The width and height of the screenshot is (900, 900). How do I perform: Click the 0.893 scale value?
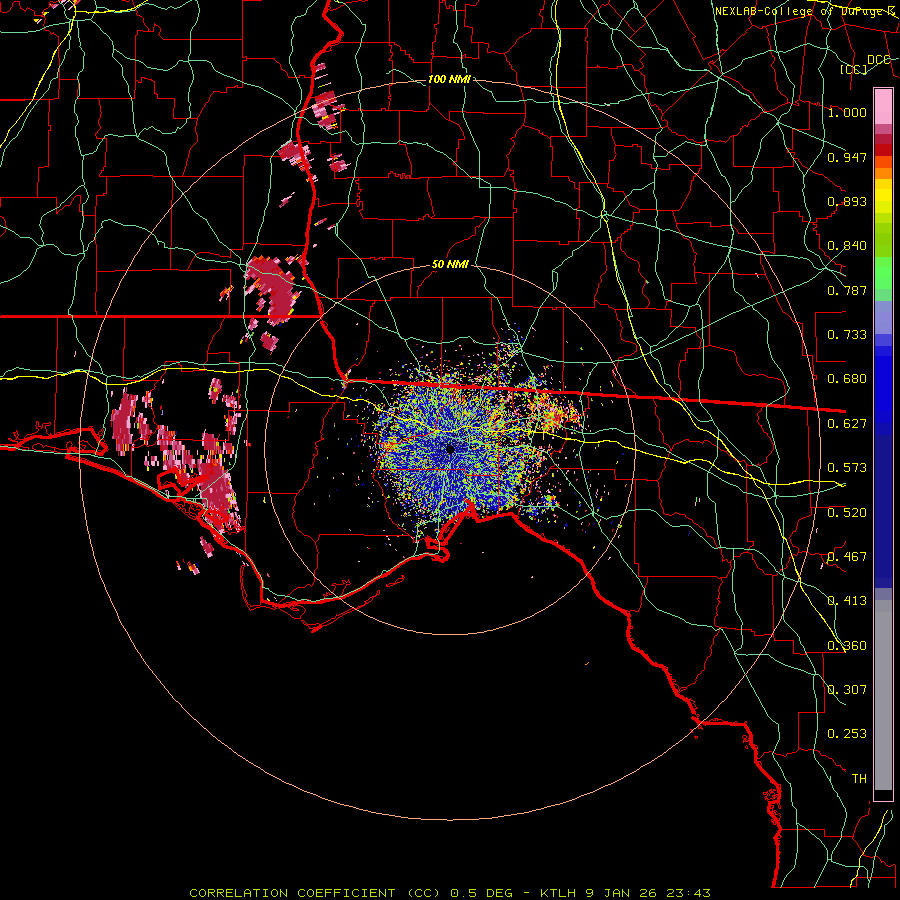[847, 201]
